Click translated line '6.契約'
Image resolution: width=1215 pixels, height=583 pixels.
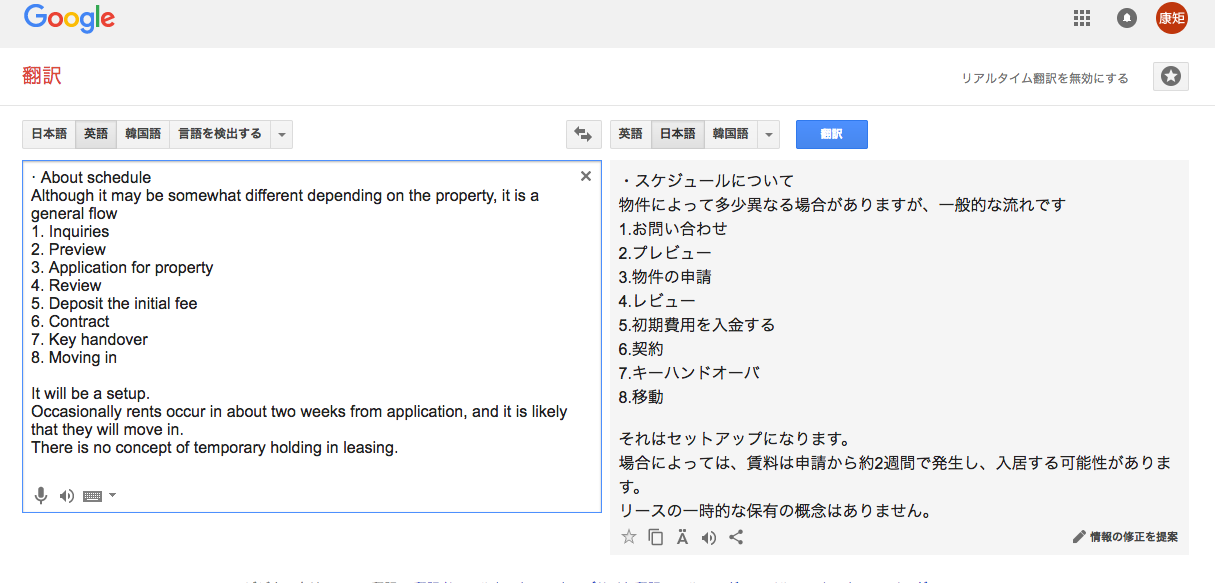pos(641,349)
